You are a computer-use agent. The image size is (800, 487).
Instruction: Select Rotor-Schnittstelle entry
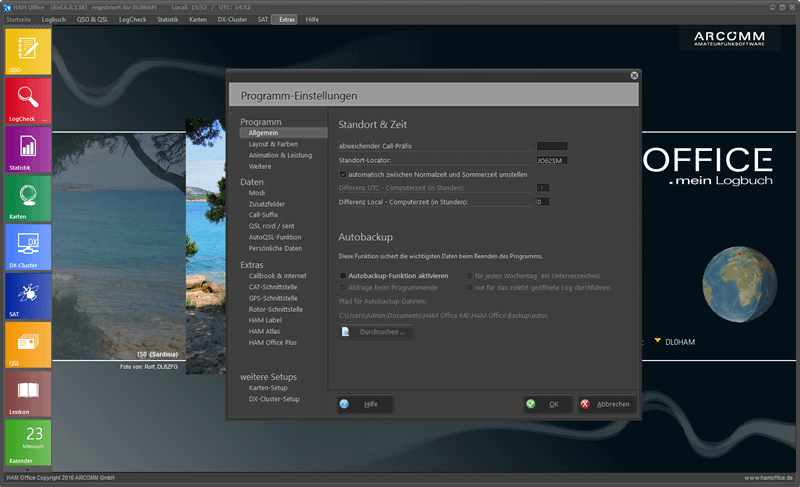point(276,310)
